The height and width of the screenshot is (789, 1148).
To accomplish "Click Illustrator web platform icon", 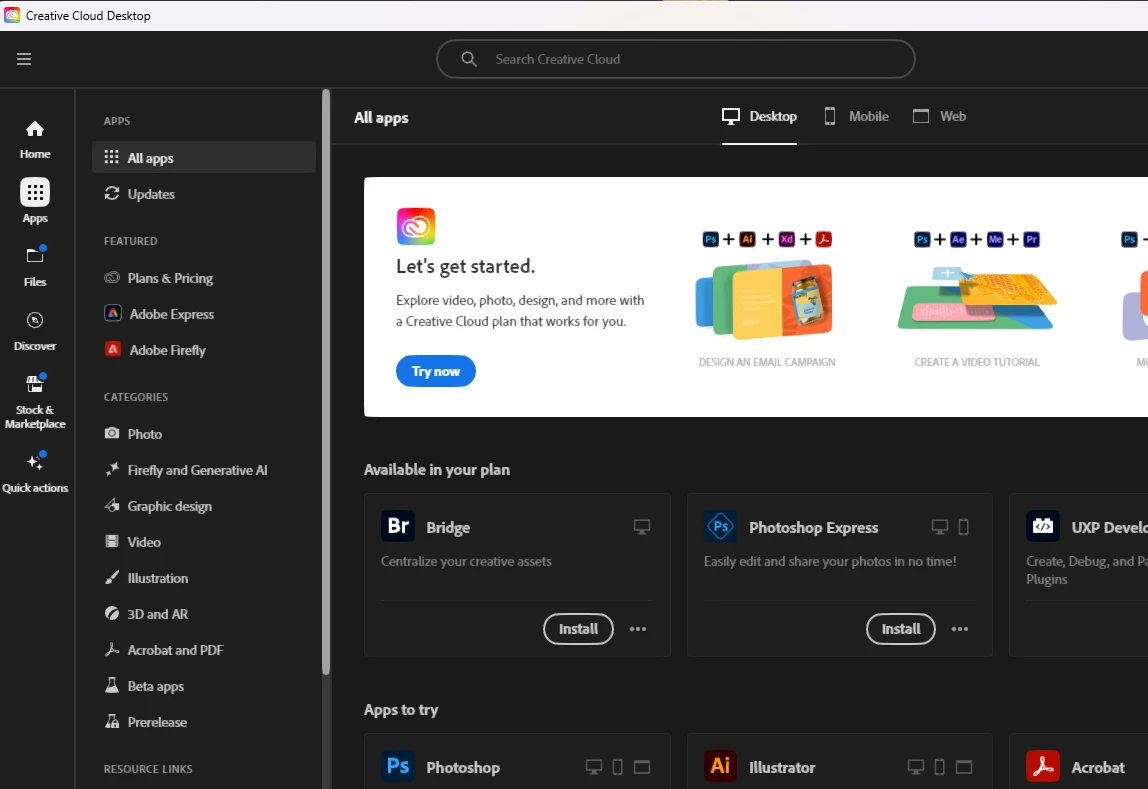I will 964,767.
